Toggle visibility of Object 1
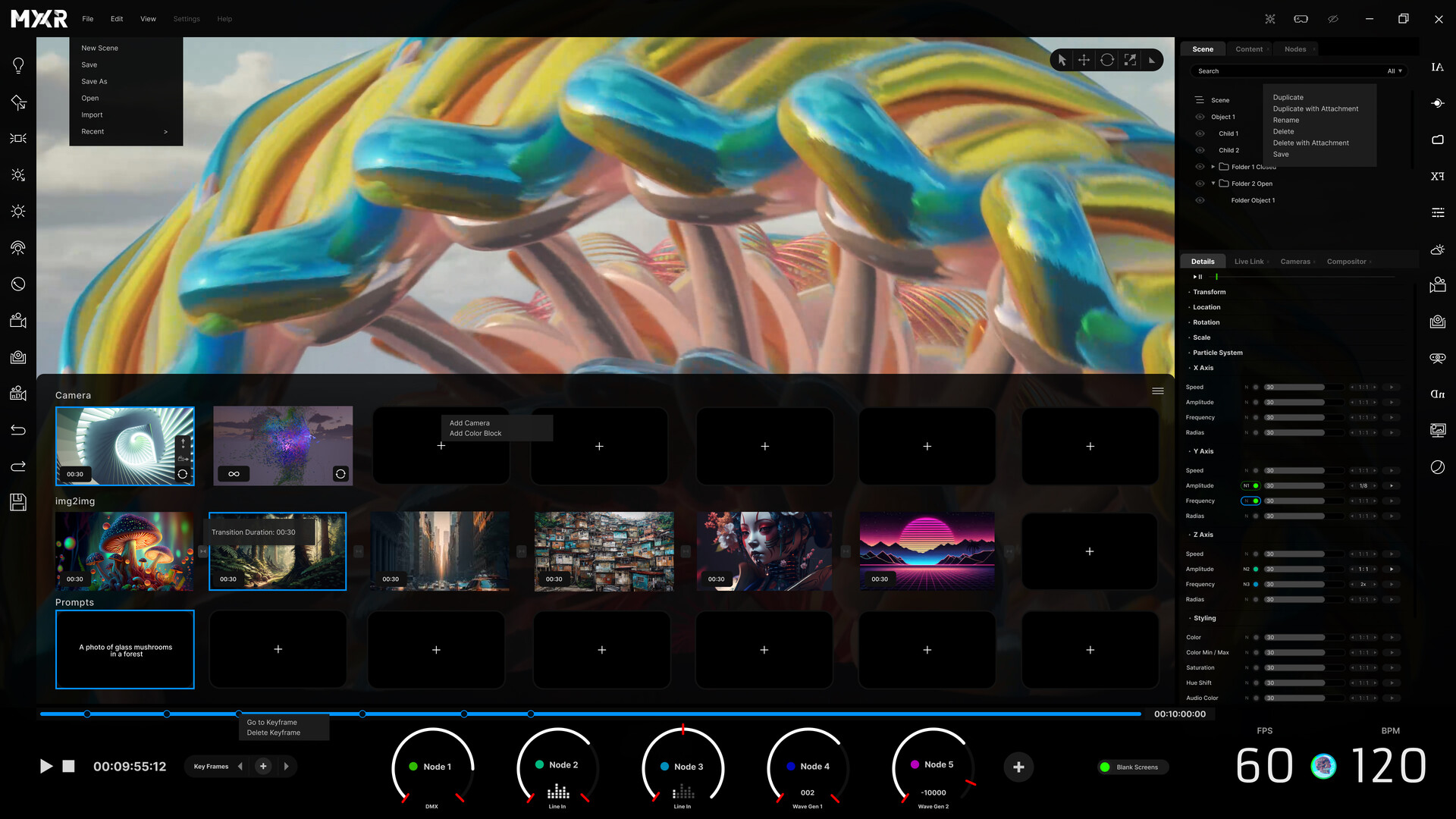This screenshot has height=819, width=1456. click(1200, 117)
